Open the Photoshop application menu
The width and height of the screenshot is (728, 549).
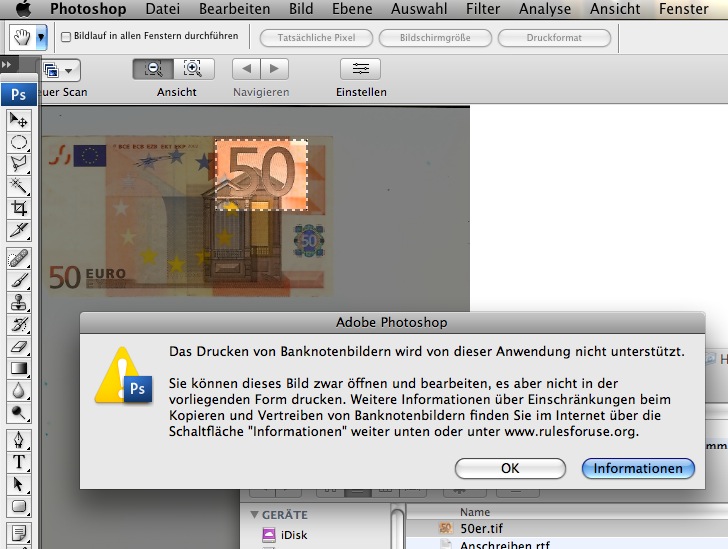88,9
